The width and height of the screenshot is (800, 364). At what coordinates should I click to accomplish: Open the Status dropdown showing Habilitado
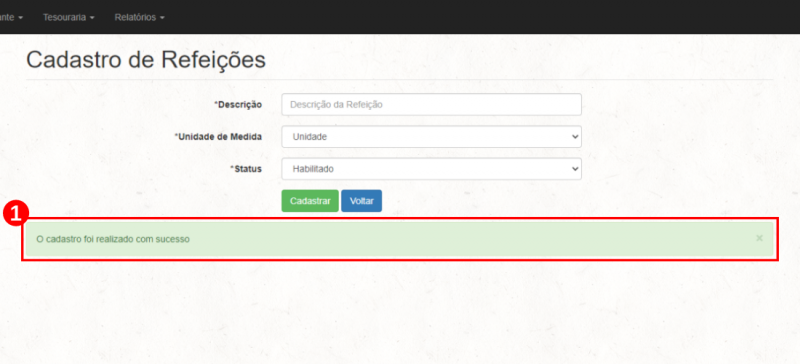[x=431, y=169]
